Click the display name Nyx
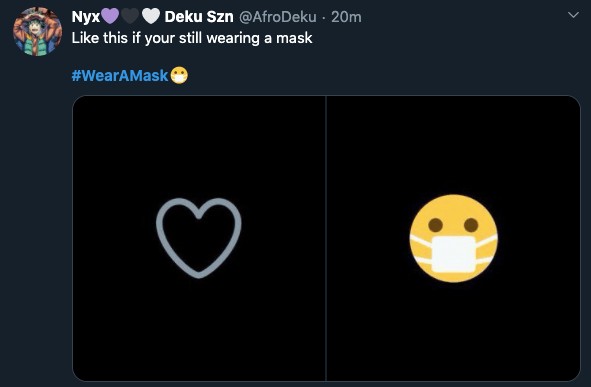591x387 pixels. coord(86,17)
